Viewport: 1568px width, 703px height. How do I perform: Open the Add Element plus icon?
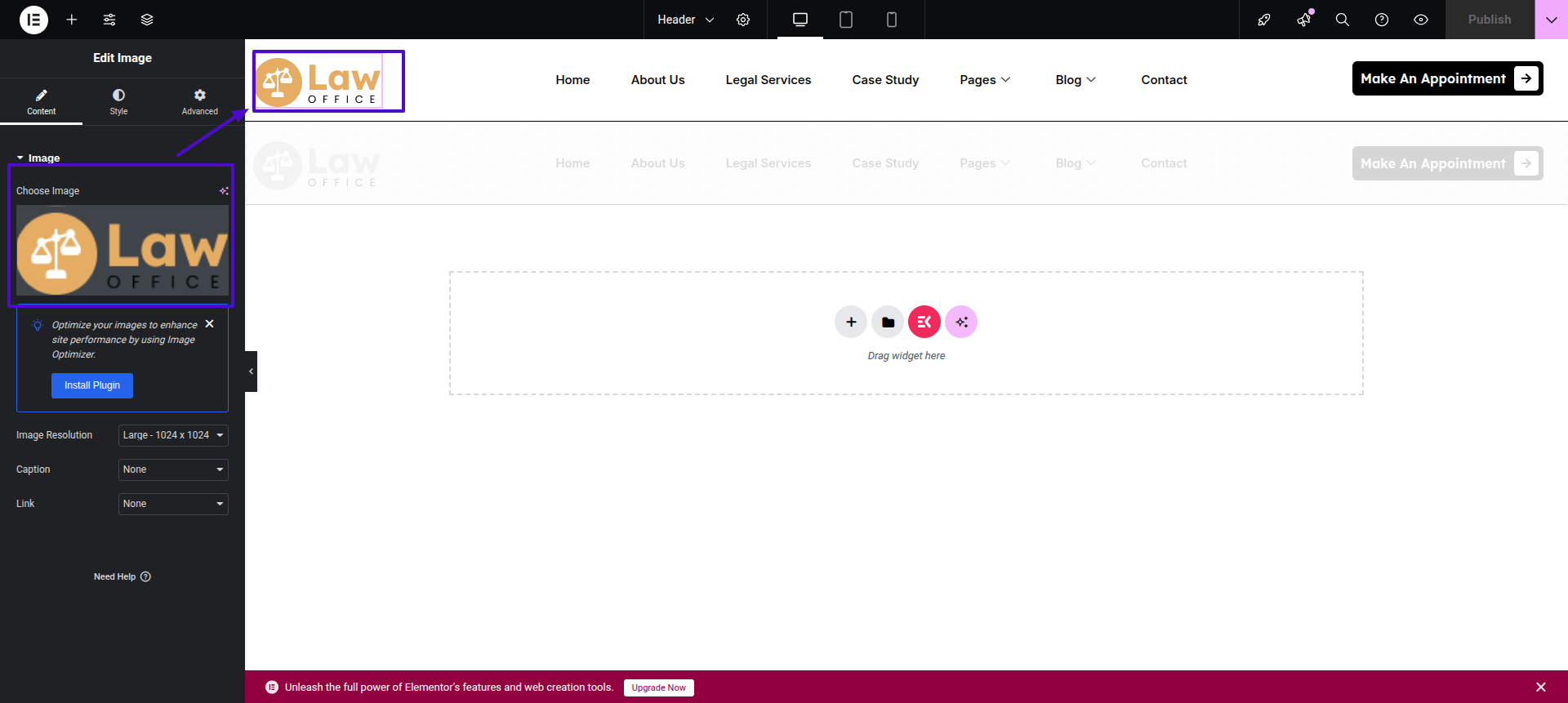(x=72, y=20)
